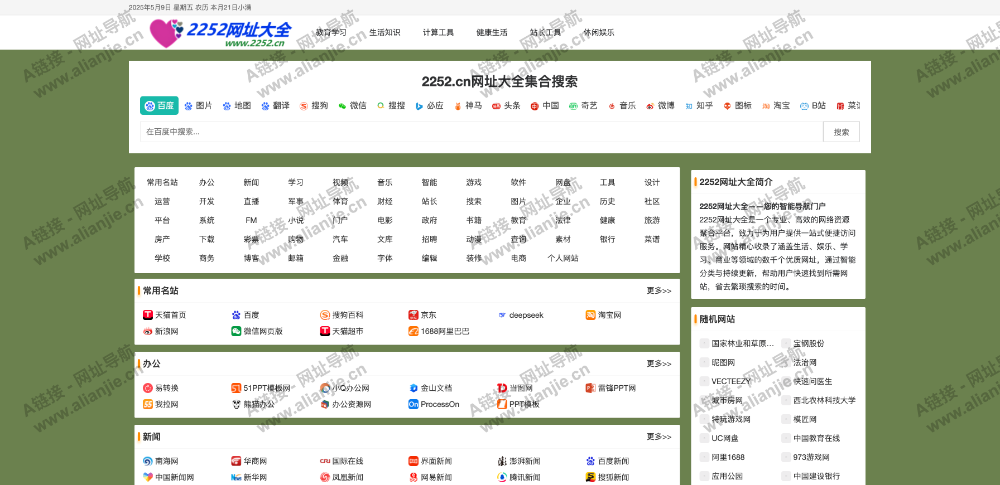
Task: Switch search to the B站 tab
Action: click(x=813, y=106)
